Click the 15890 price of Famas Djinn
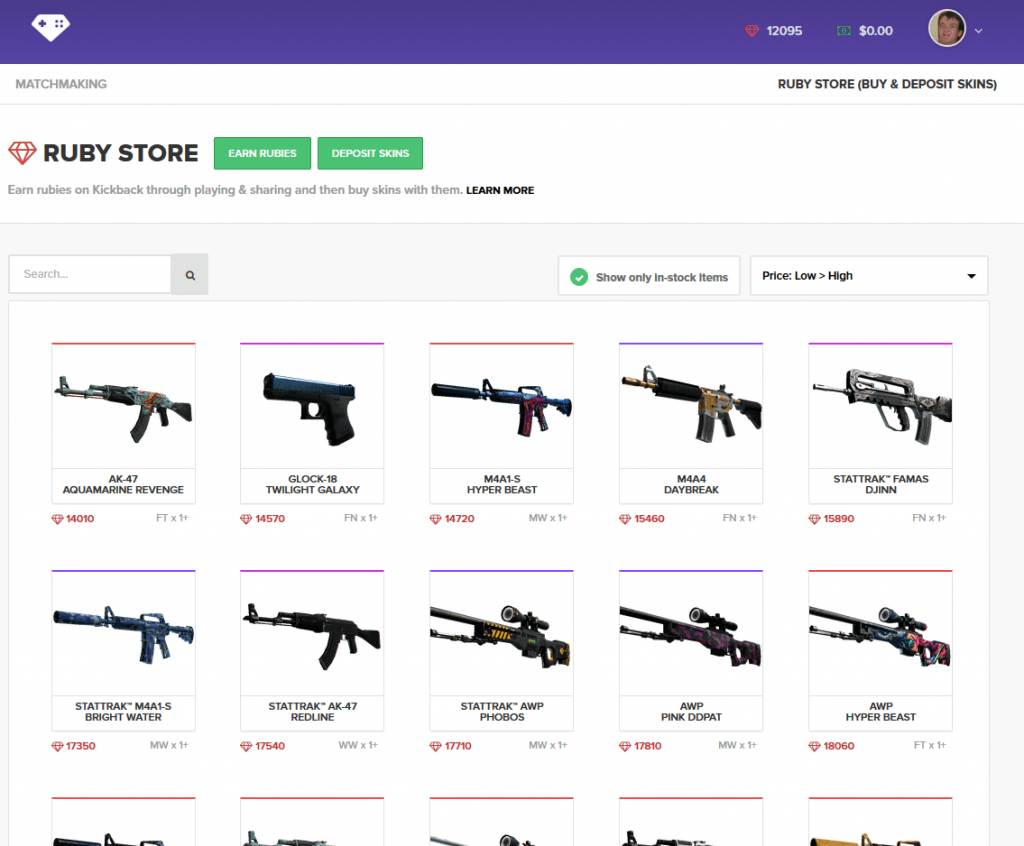 pos(839,519)
